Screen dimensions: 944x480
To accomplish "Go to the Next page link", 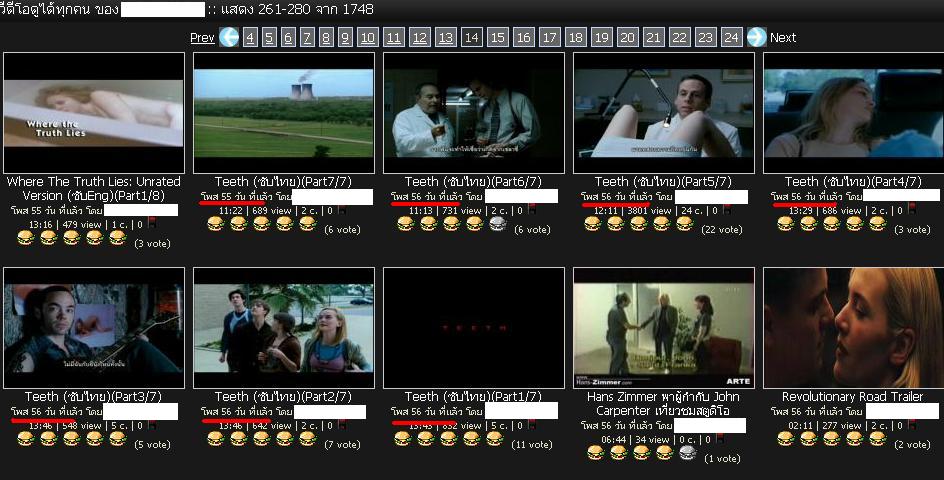I will pos(783,37).
